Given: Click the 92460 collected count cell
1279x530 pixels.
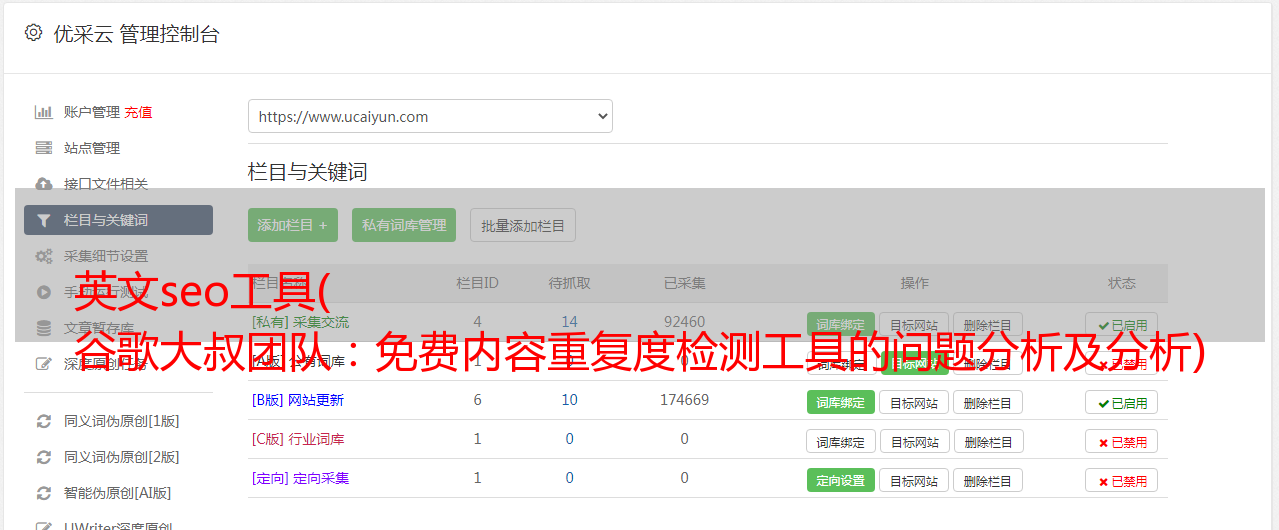Looking at the screenshot, I should click(684, 322).
